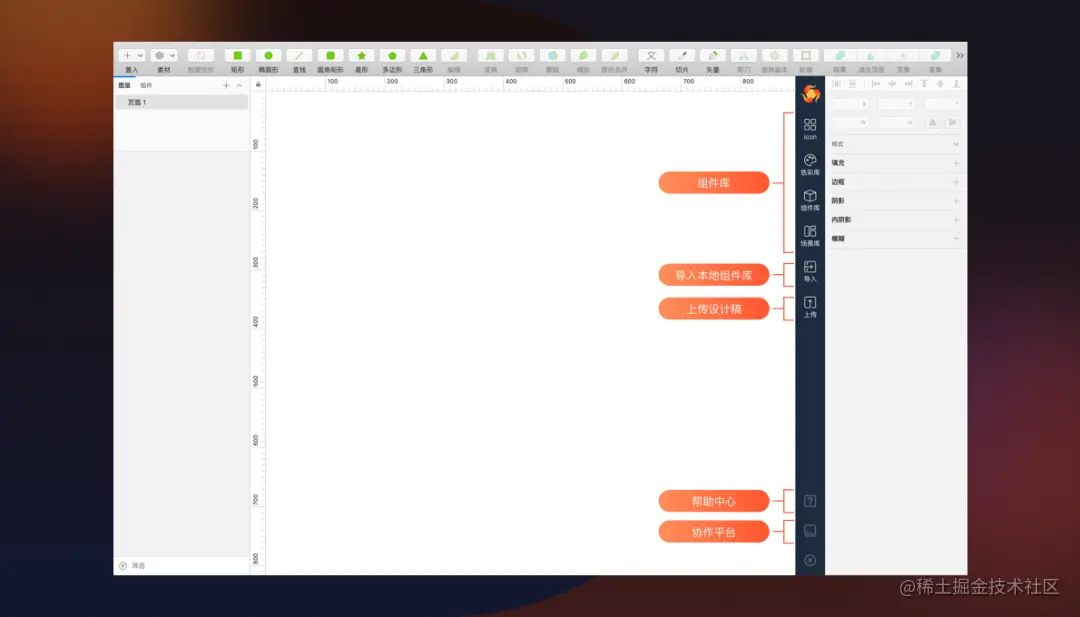1080x617 pixels.
Task: Open the collaboration platform icon in sidebar
Action: pos(810,531)
